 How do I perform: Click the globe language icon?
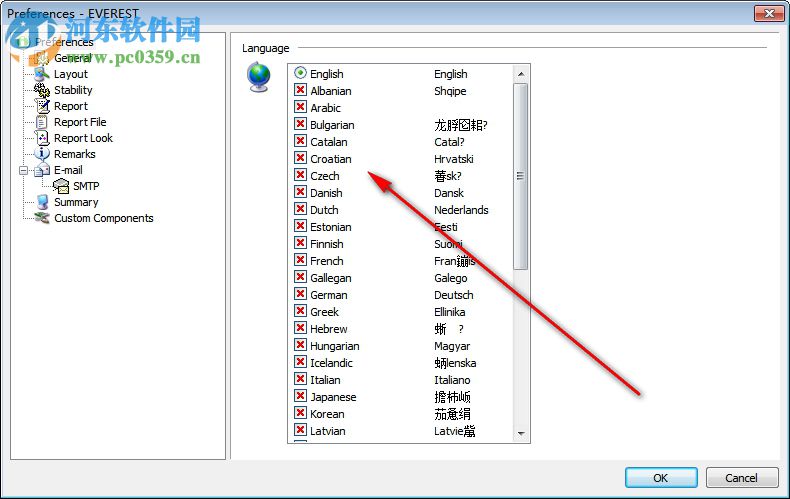(258, 77)
